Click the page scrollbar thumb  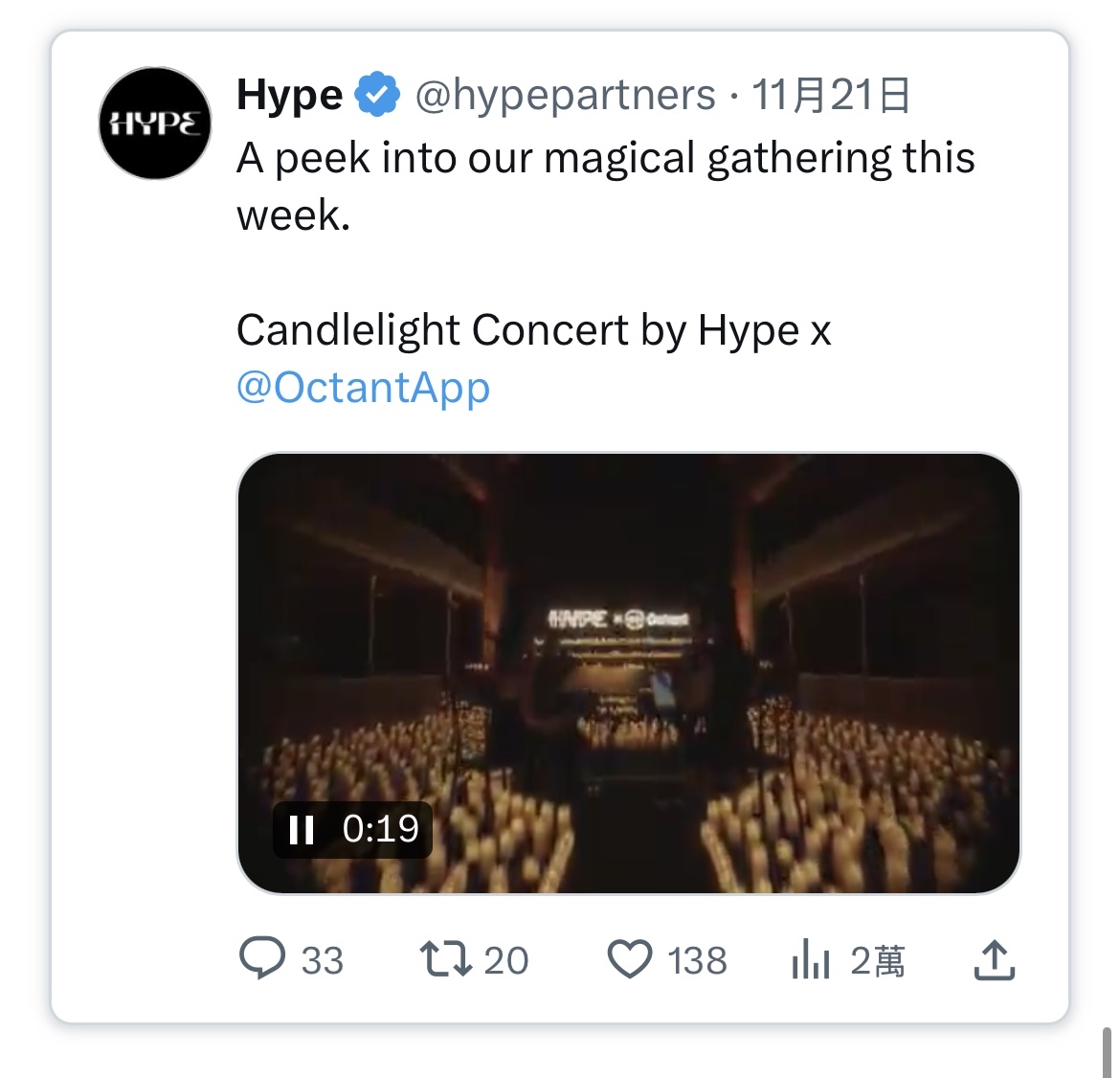coord(1107,1051)
